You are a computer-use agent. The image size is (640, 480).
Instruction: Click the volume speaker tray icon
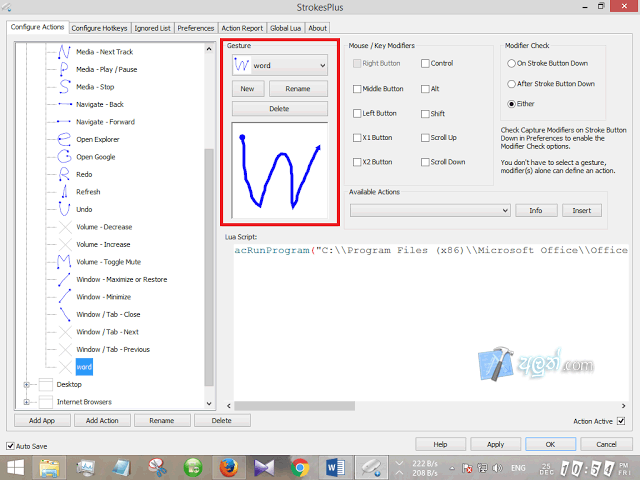(x=497, y=468)
